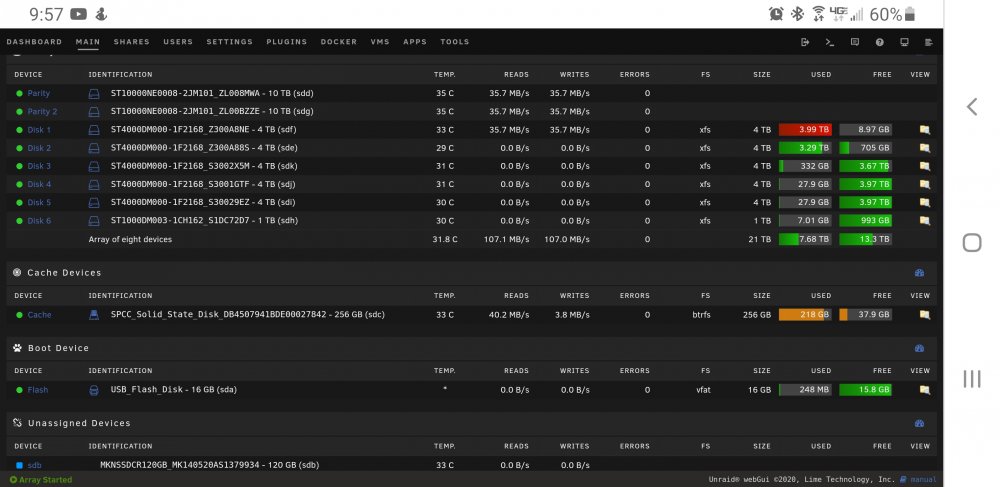Click the Cache orange 218 GB usage bar
Screen dimensions: 1000x487
[805, 315]
